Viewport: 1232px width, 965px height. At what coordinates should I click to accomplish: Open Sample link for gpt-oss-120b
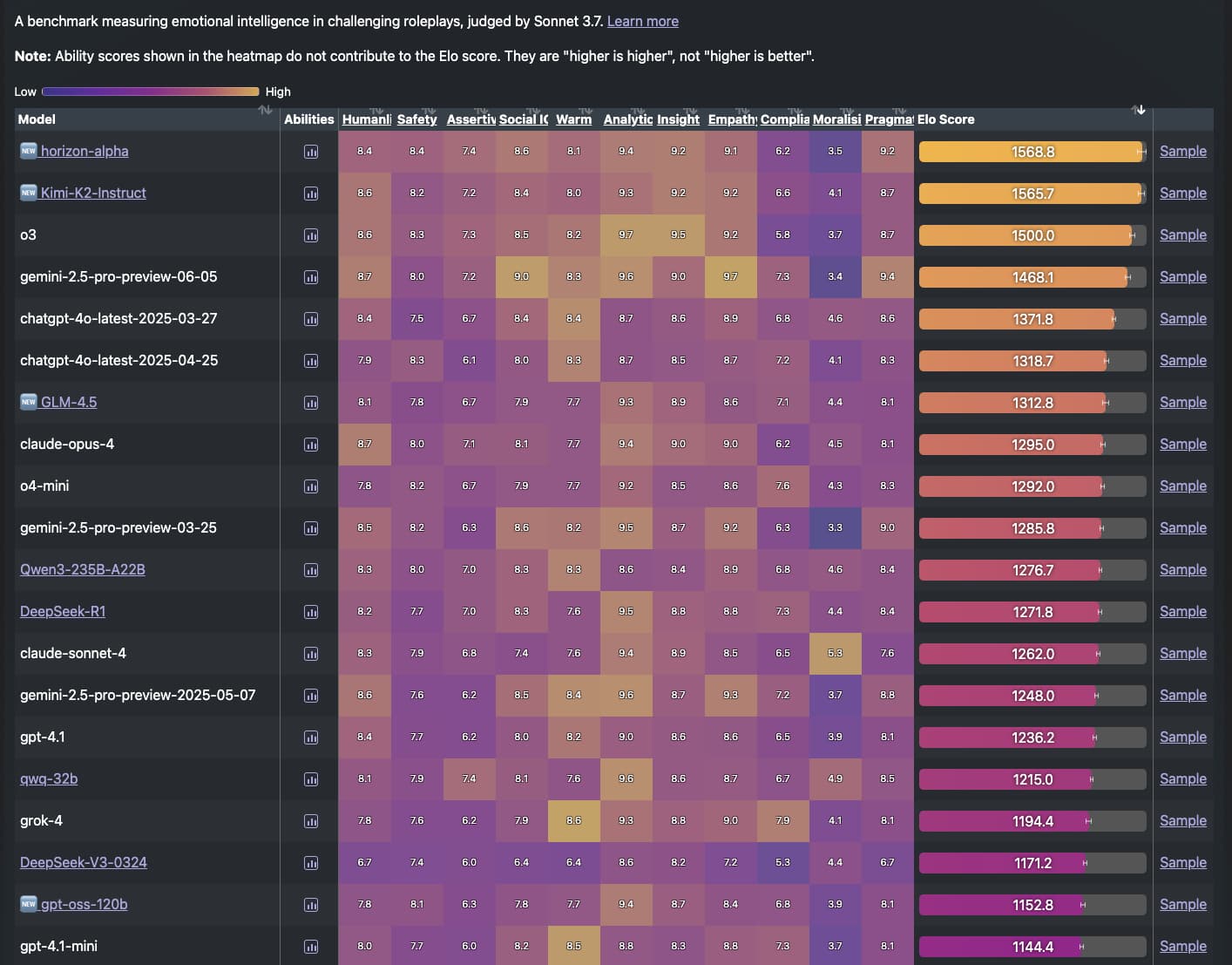tap(1182, 904)
